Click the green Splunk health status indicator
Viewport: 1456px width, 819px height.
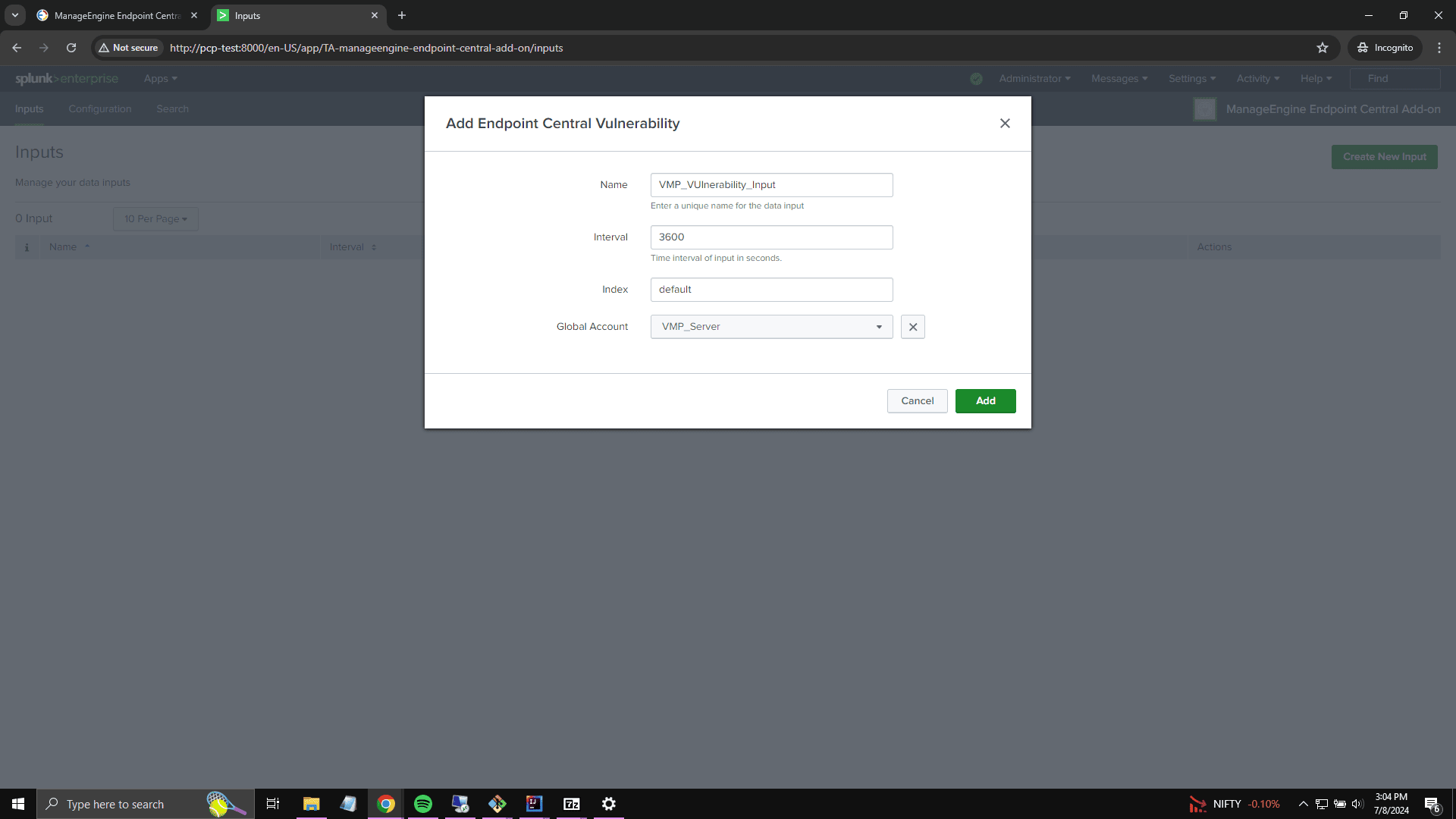click(976, 78)
